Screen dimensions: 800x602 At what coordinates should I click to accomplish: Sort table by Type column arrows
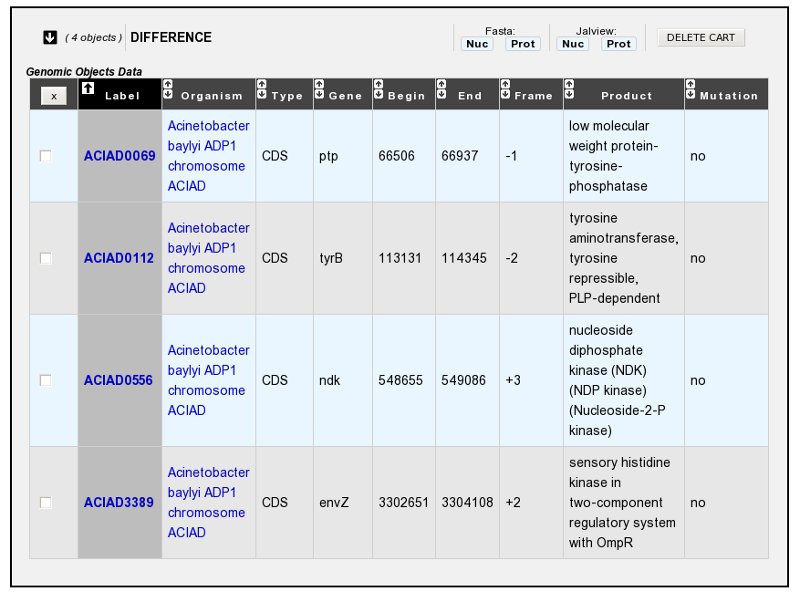point(262,89)
